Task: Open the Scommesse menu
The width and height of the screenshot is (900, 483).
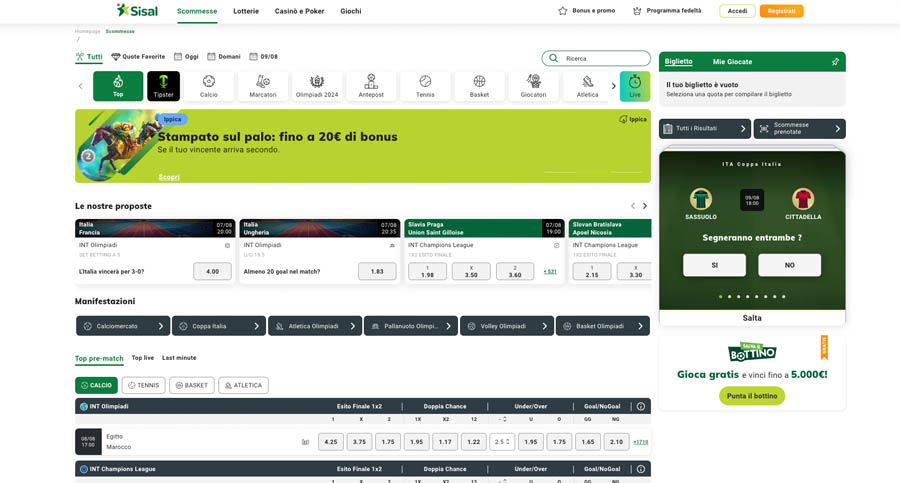Action: [x=197, y=11]
